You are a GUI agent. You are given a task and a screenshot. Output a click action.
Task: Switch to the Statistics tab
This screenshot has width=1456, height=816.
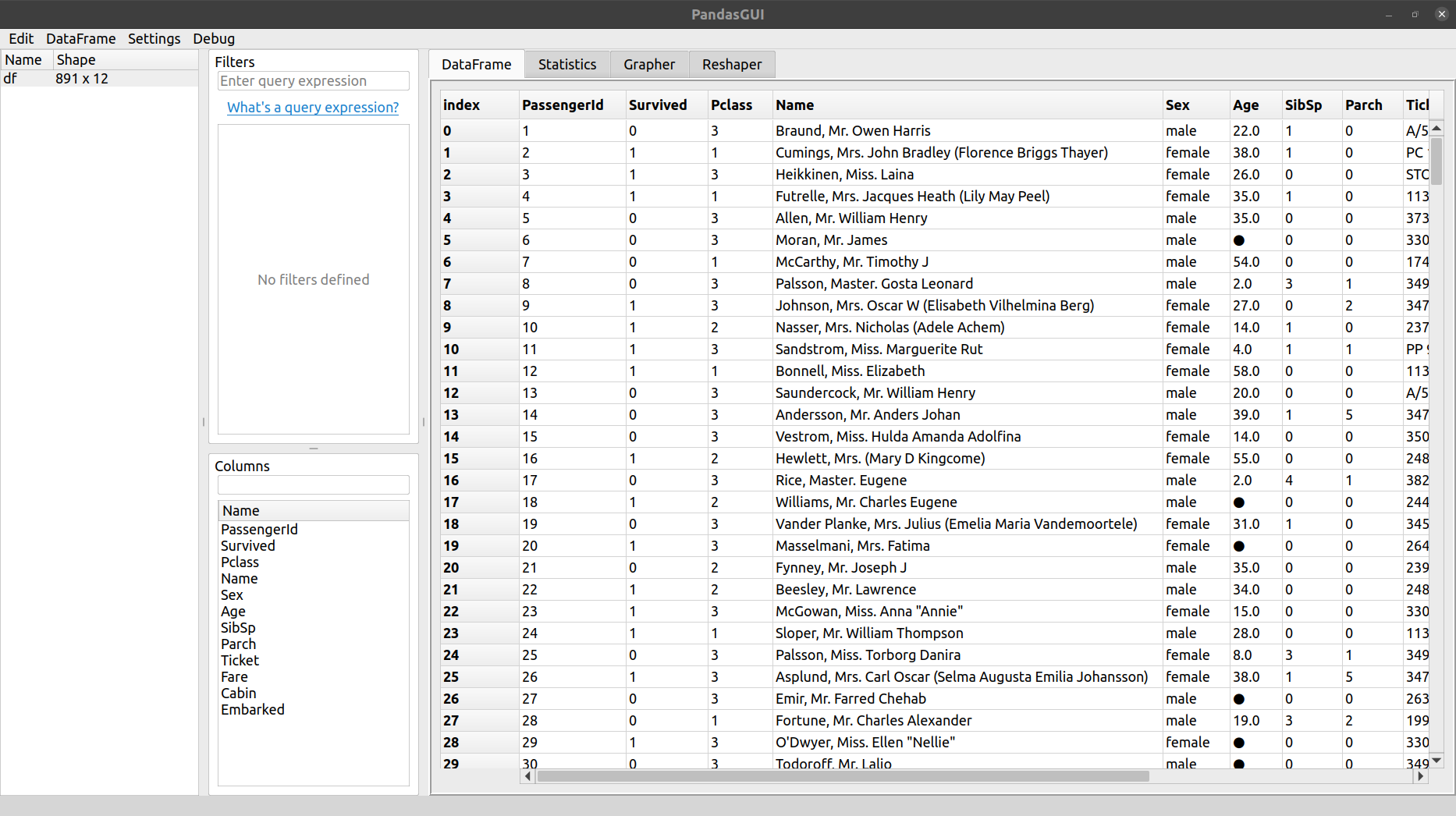[567, 65]
